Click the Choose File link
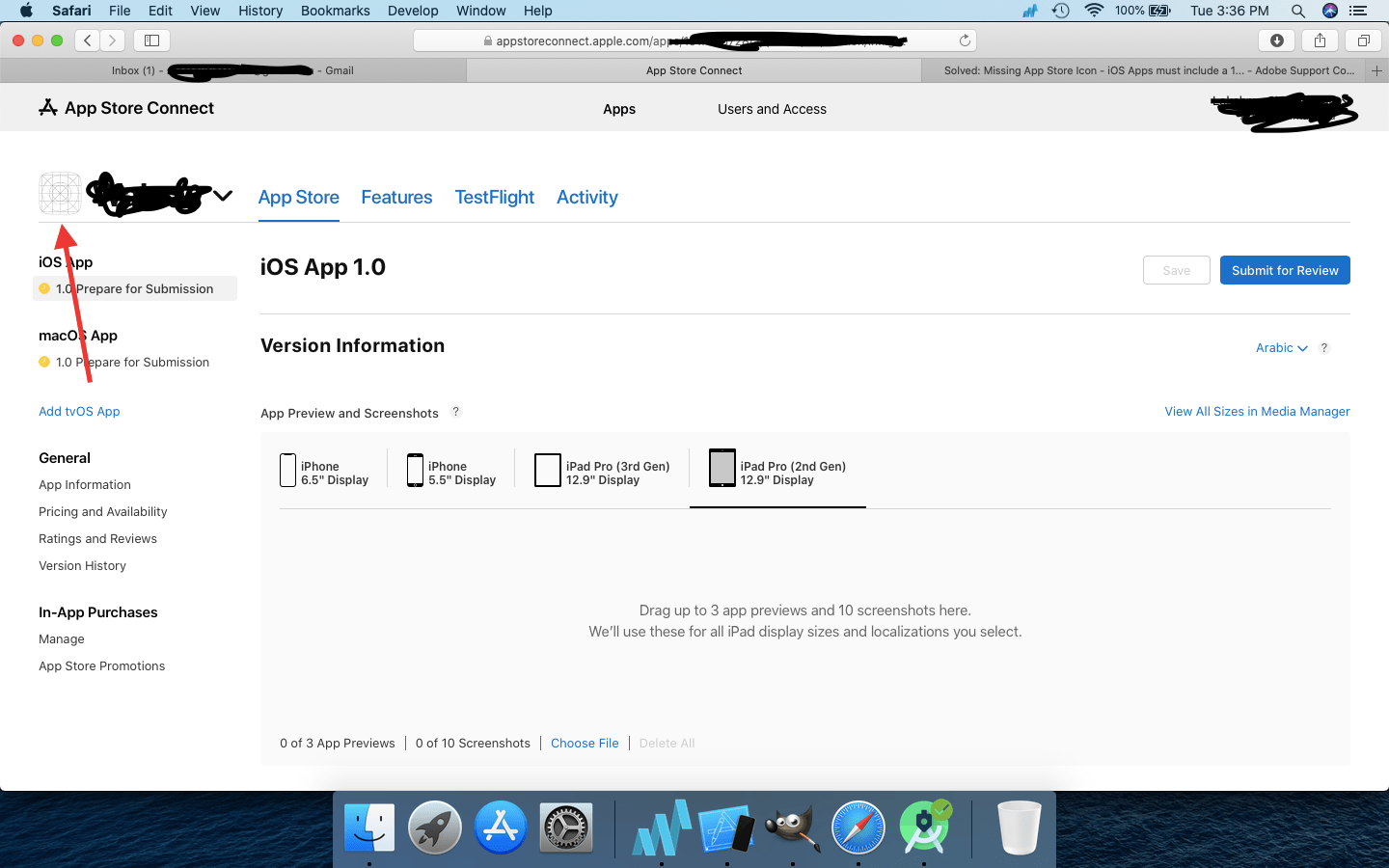This screenshot has width=1389, height=868. (585, 744)
